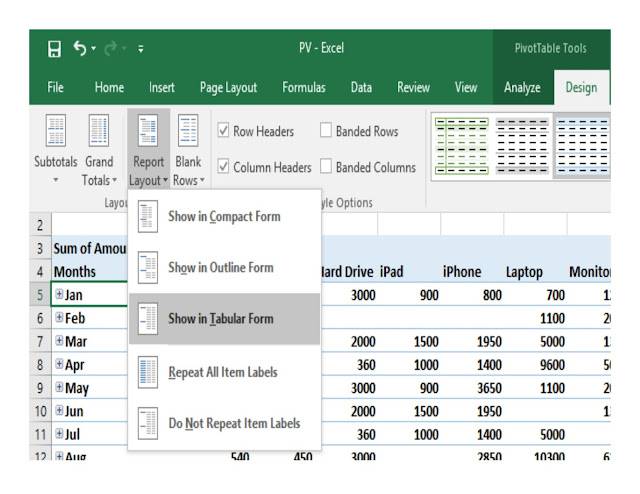Uncheck the Column Headers checkbox
The image size is (640, 494).
click(223, 167)
